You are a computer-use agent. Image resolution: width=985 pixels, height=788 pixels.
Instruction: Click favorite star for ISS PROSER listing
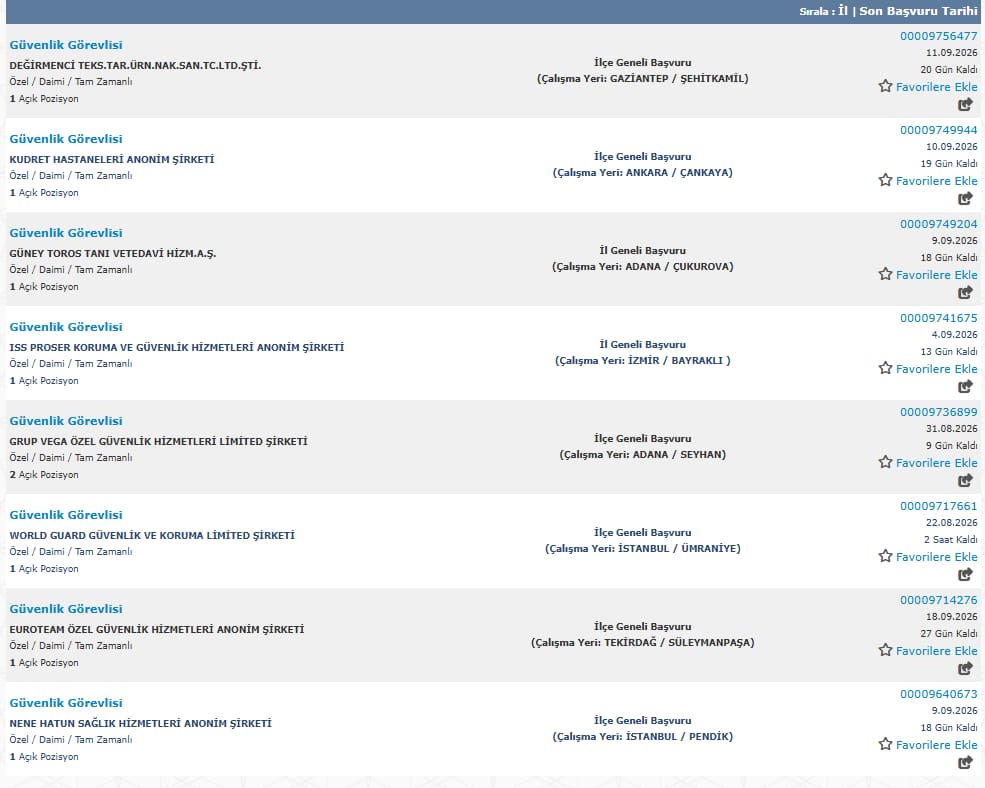885,368
